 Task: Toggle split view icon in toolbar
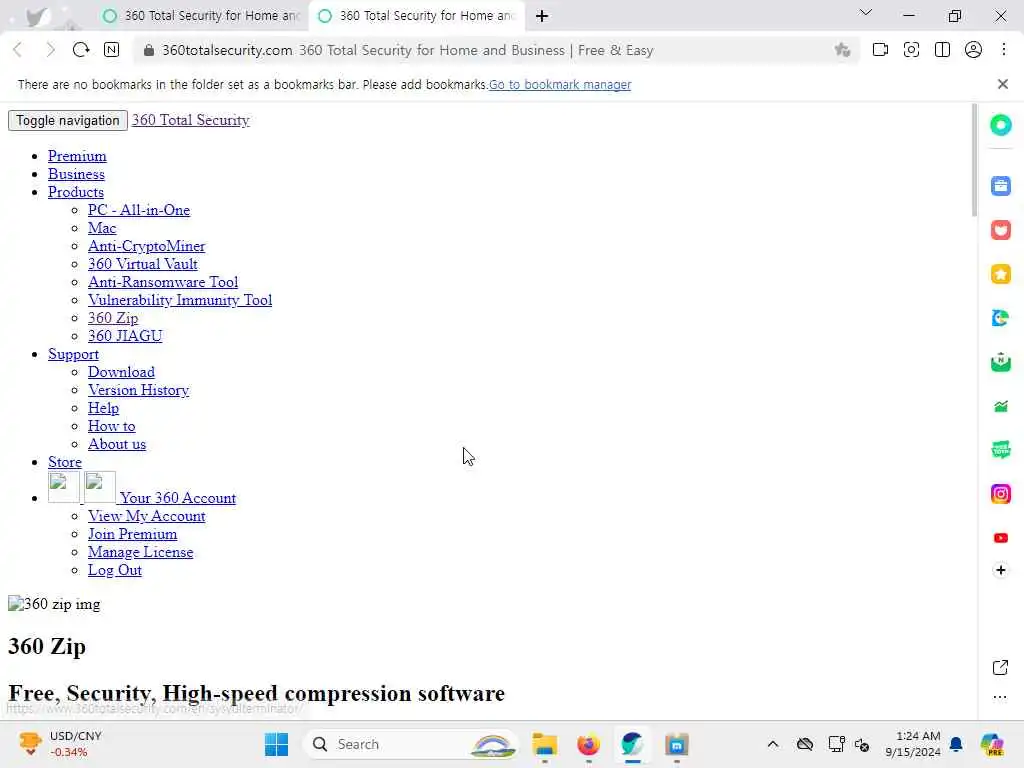[x=942, y=50]
